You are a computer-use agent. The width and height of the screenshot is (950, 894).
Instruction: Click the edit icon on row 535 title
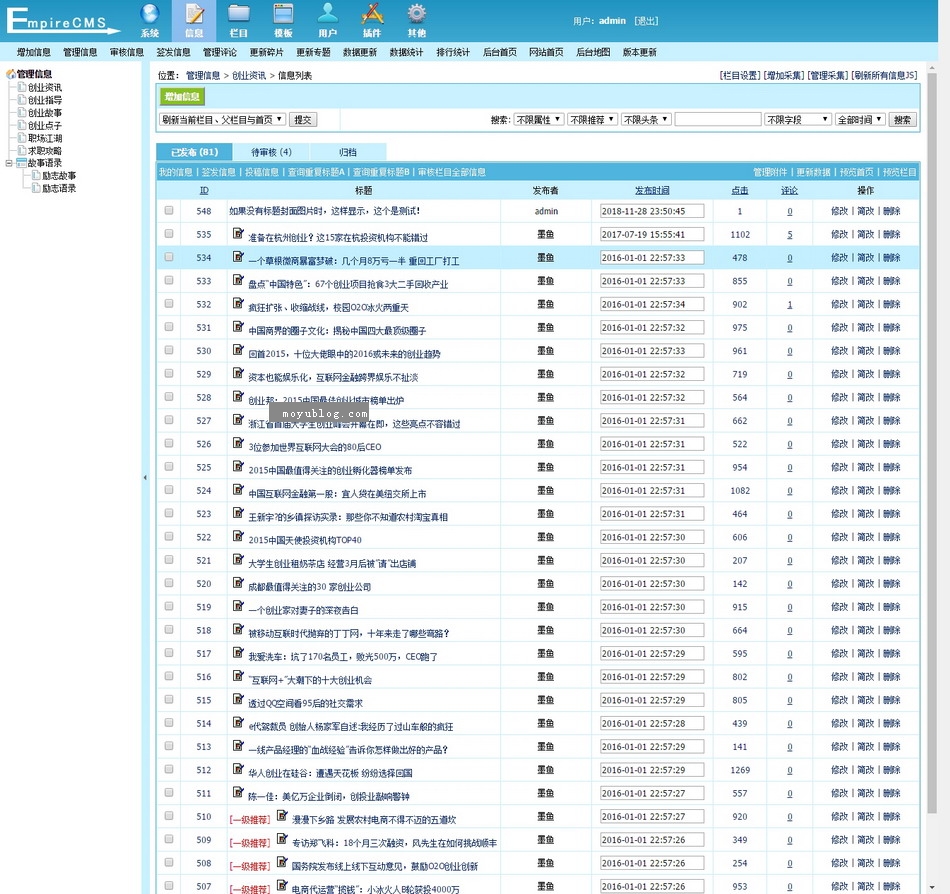pos(238,233)
